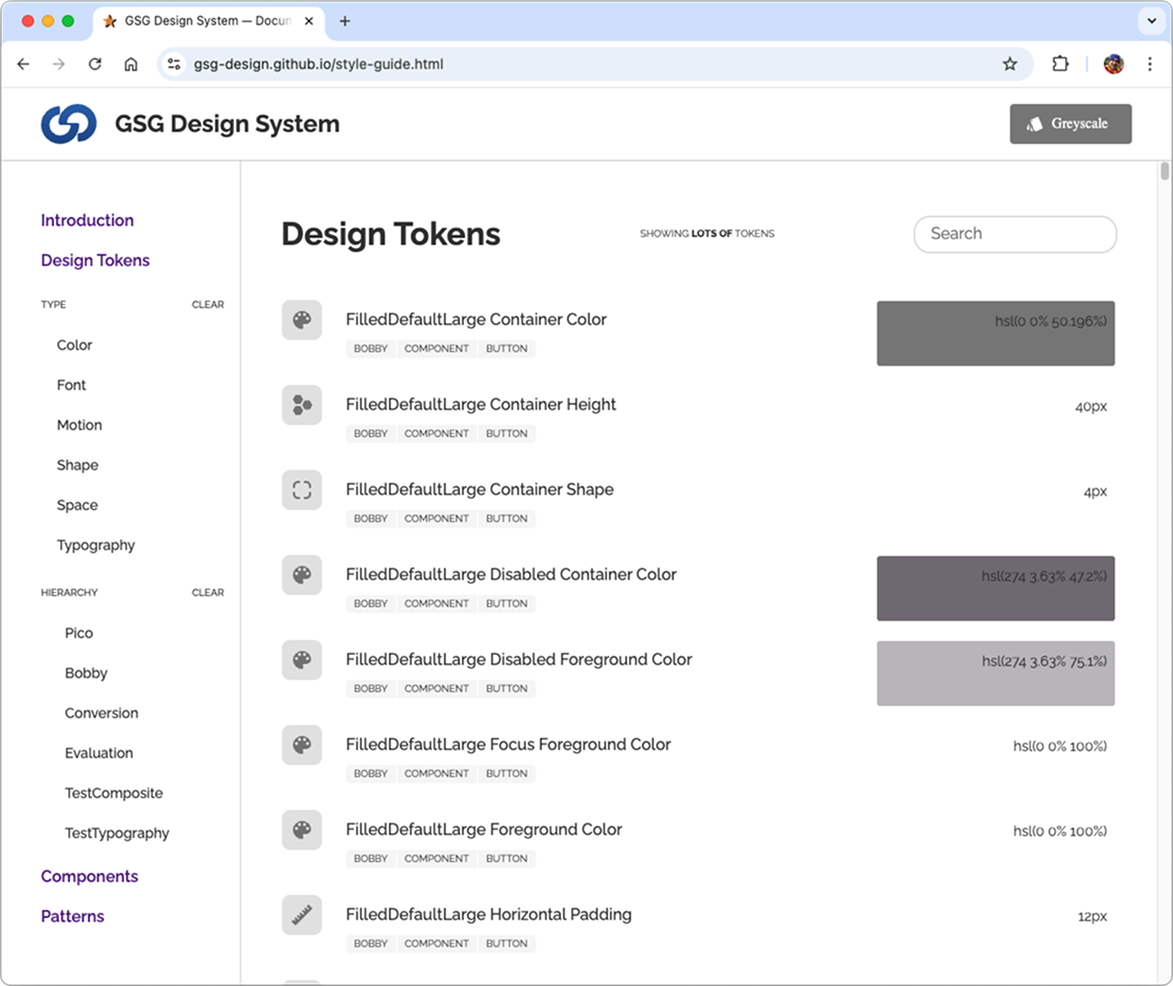Screen dimensions: 1173x986
Task: Click the shape icon beside Container Shape token
Action: 302,490
